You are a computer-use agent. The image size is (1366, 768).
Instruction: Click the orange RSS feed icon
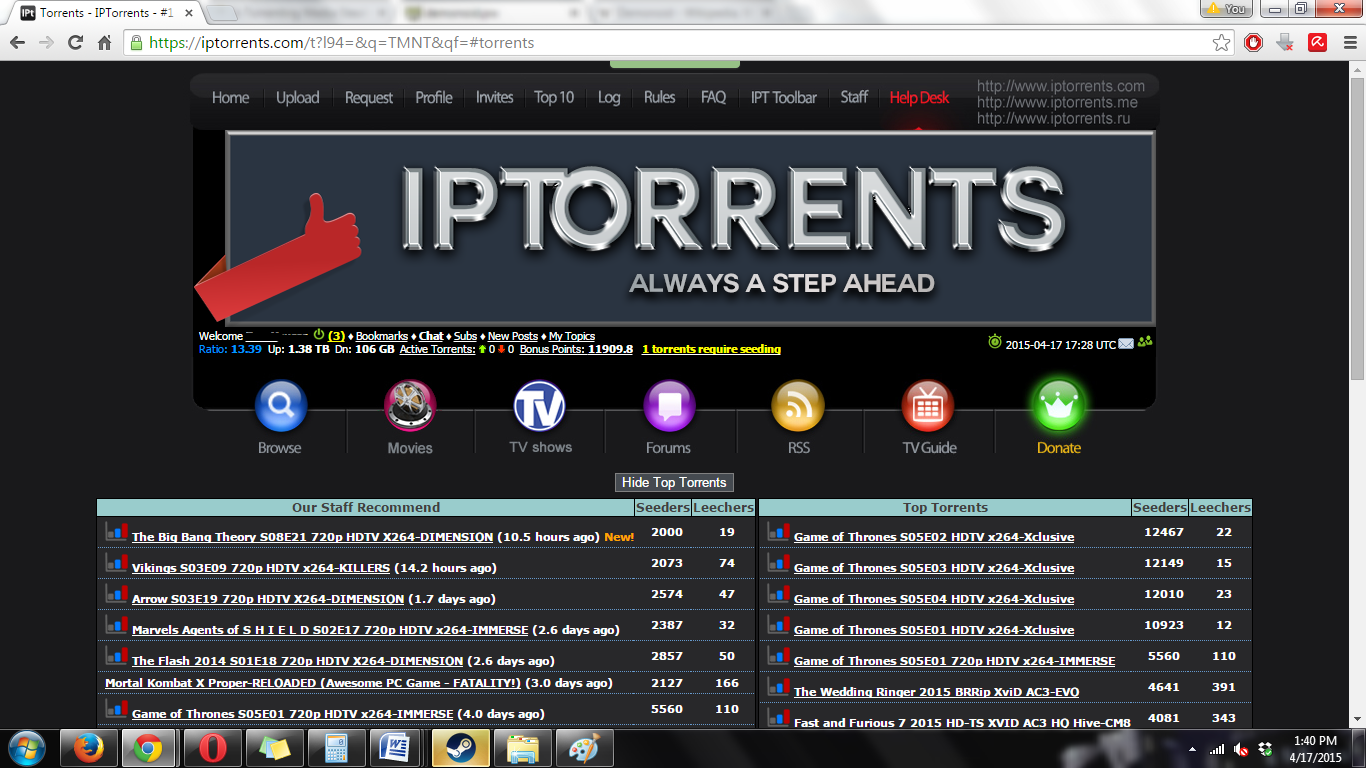click(x=798, y=404)
